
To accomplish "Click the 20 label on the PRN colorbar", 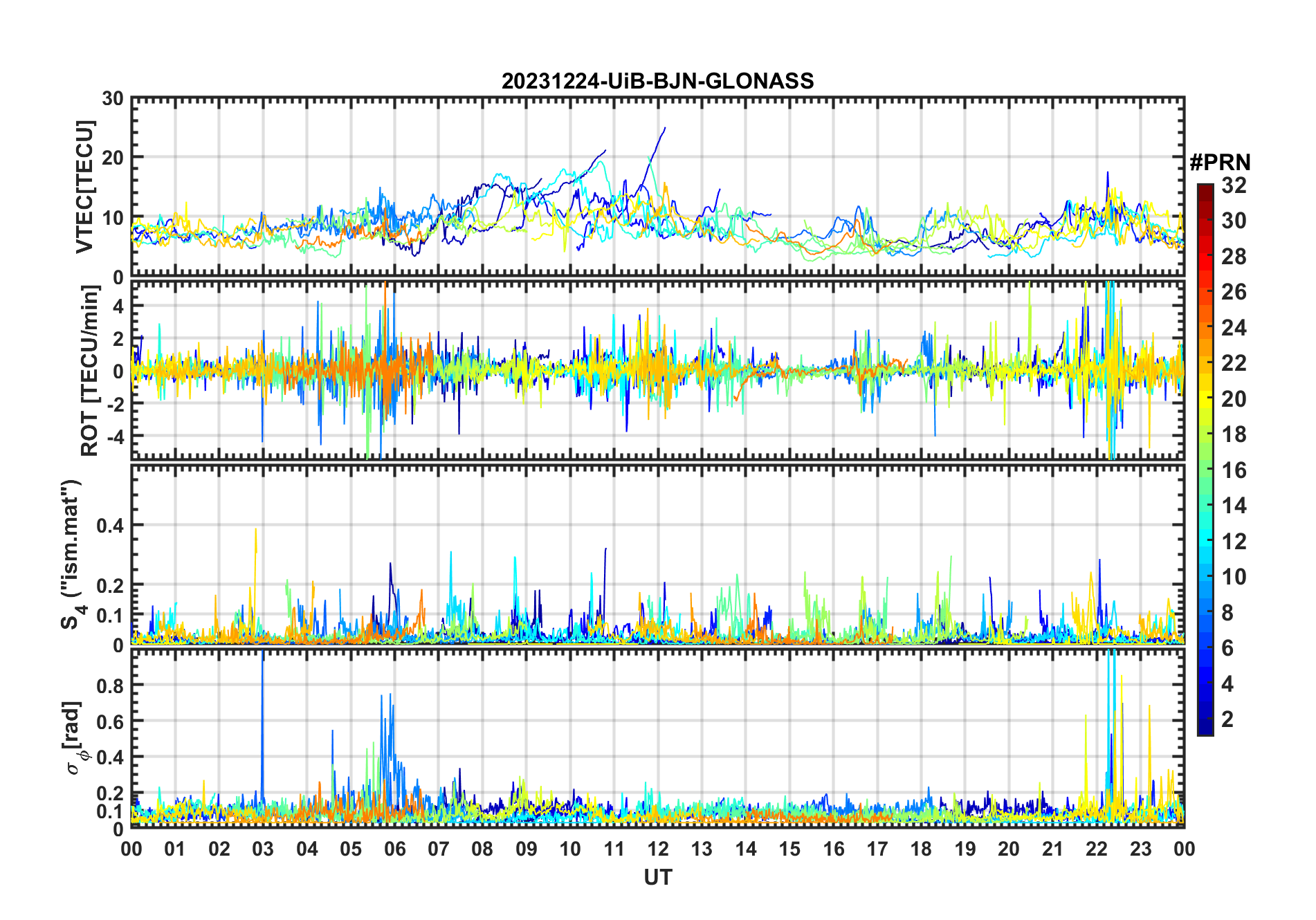I will [1234, 399].
